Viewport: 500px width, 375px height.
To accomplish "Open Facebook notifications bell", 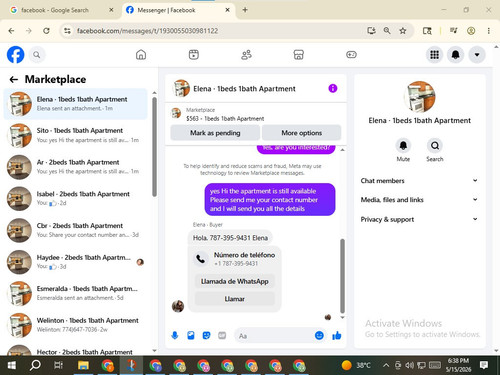I will tap(456, 55).
